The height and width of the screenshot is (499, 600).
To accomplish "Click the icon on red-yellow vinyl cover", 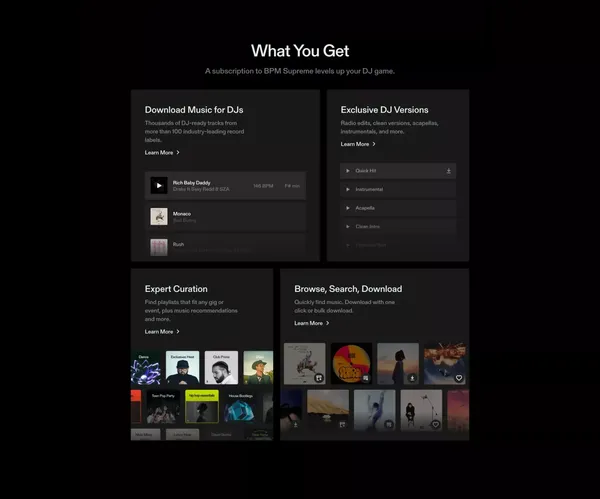I will point(365,378).
